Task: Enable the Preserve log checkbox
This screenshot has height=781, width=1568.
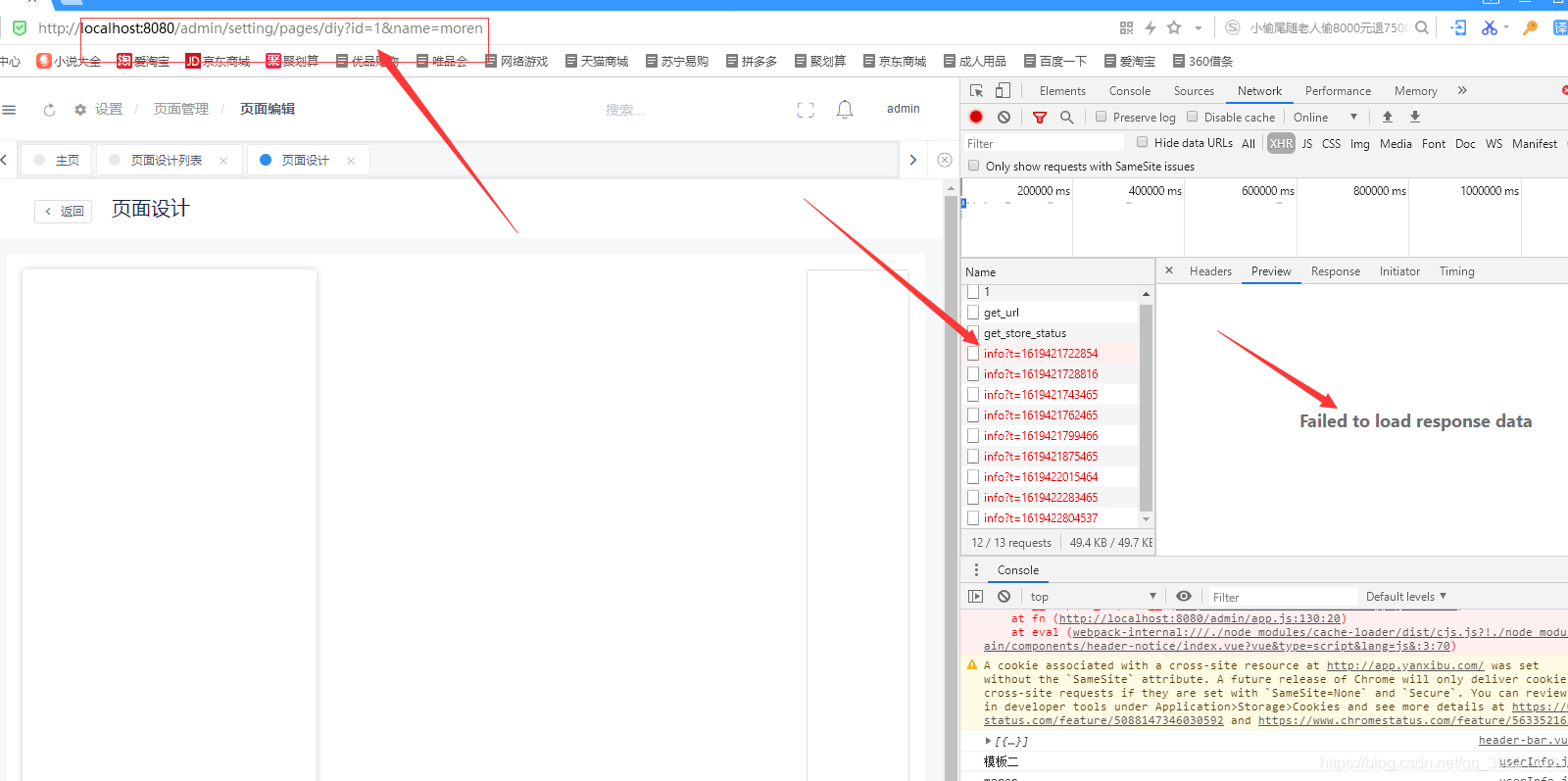Action: coord(1102,117)
